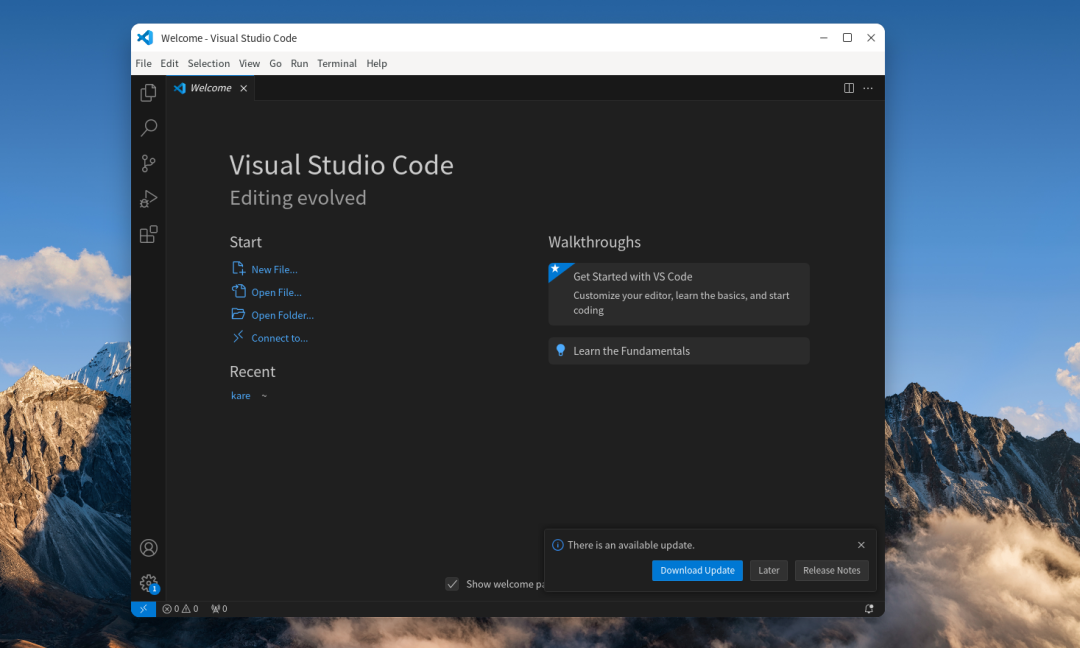Click the Accounts icon in activity bar
This screenshot has height=648, width=1080.
pos(148,548)
